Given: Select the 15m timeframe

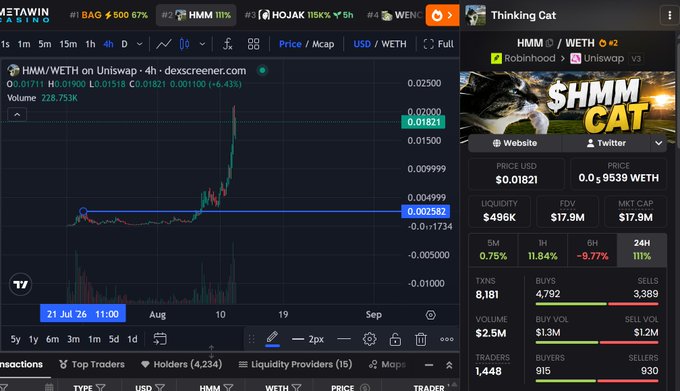Looking at the screenshot, I should pos(68,44).
